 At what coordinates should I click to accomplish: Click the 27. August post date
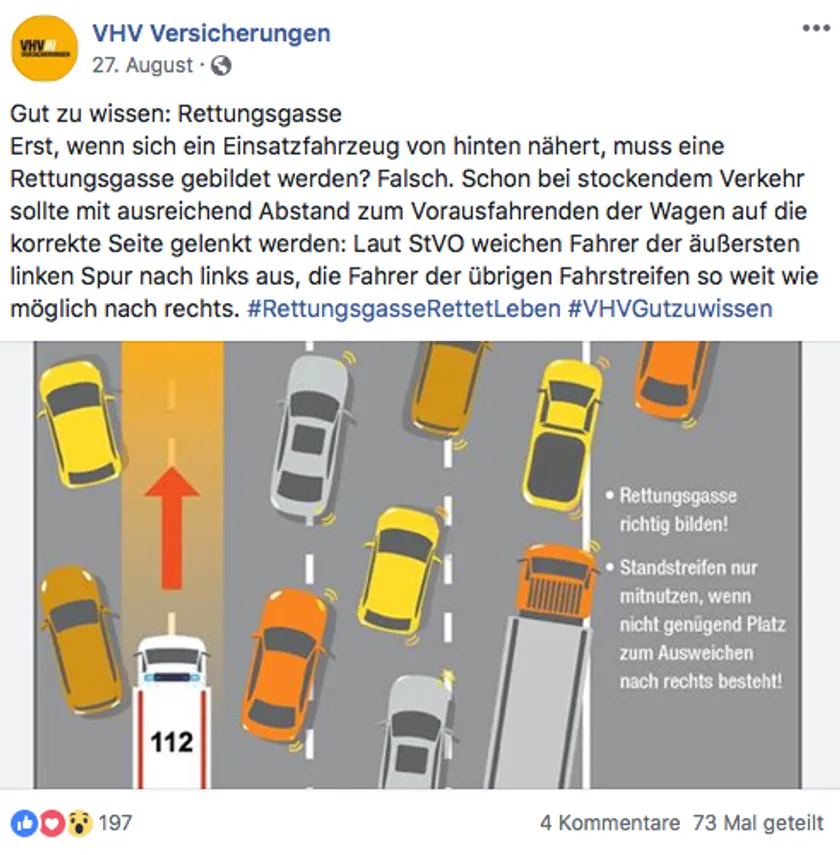(x=142, y=65)
